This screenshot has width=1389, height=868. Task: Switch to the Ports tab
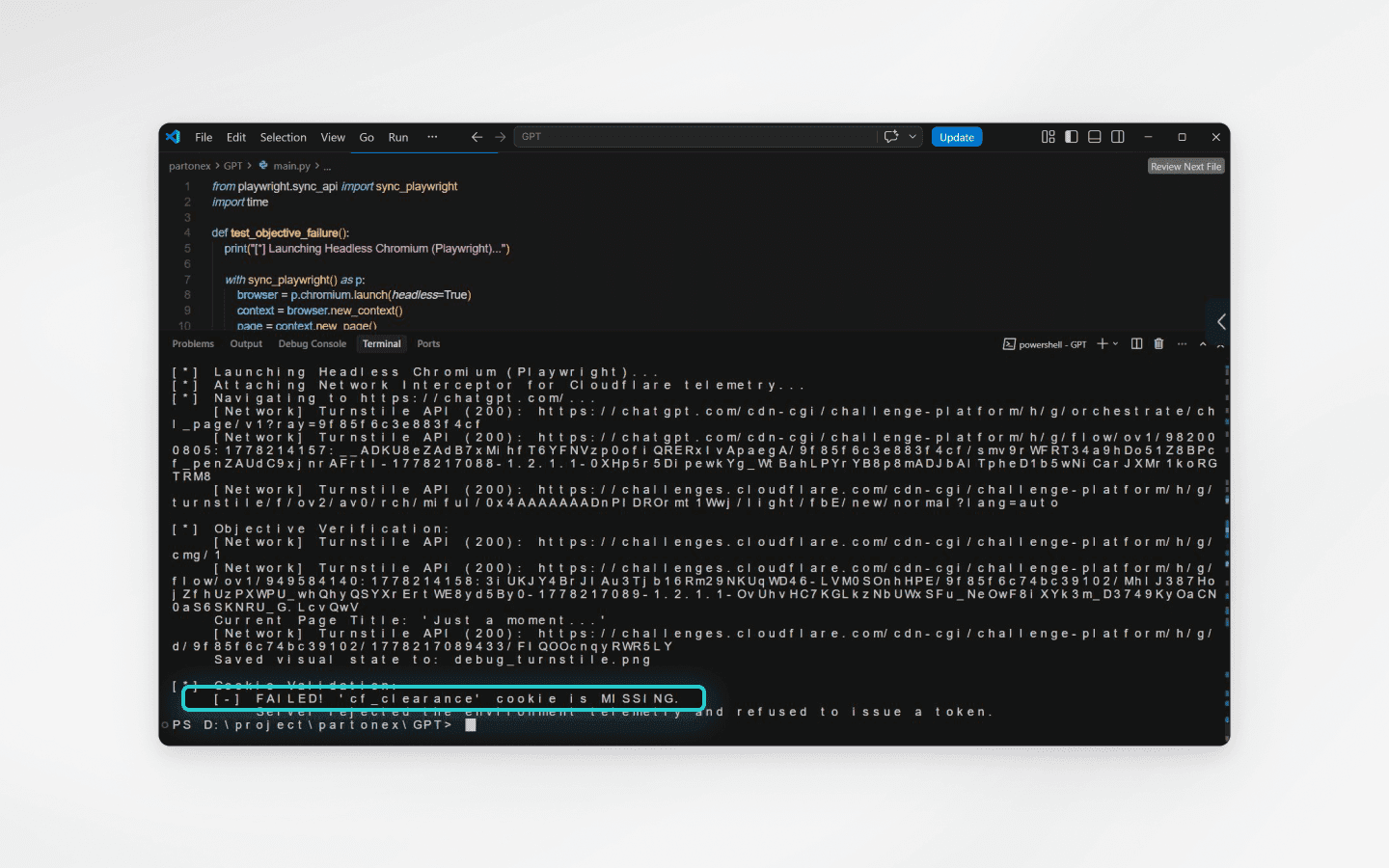[428, 344]
